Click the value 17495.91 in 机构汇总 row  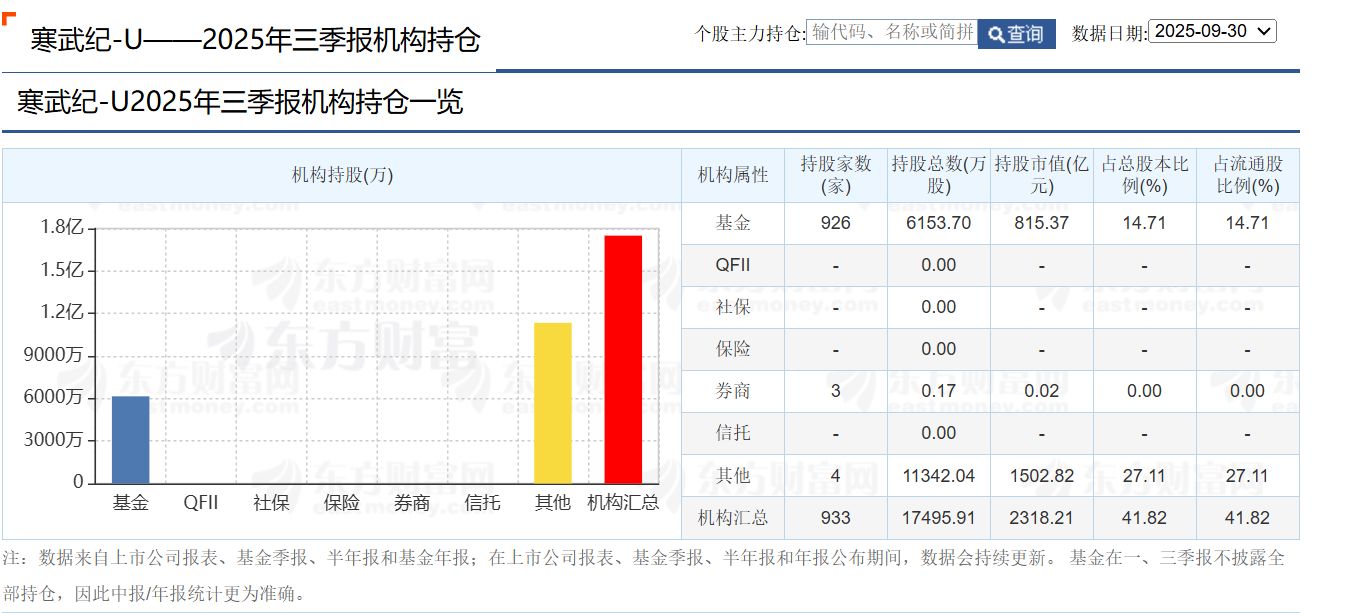click(x=939, y=517)
